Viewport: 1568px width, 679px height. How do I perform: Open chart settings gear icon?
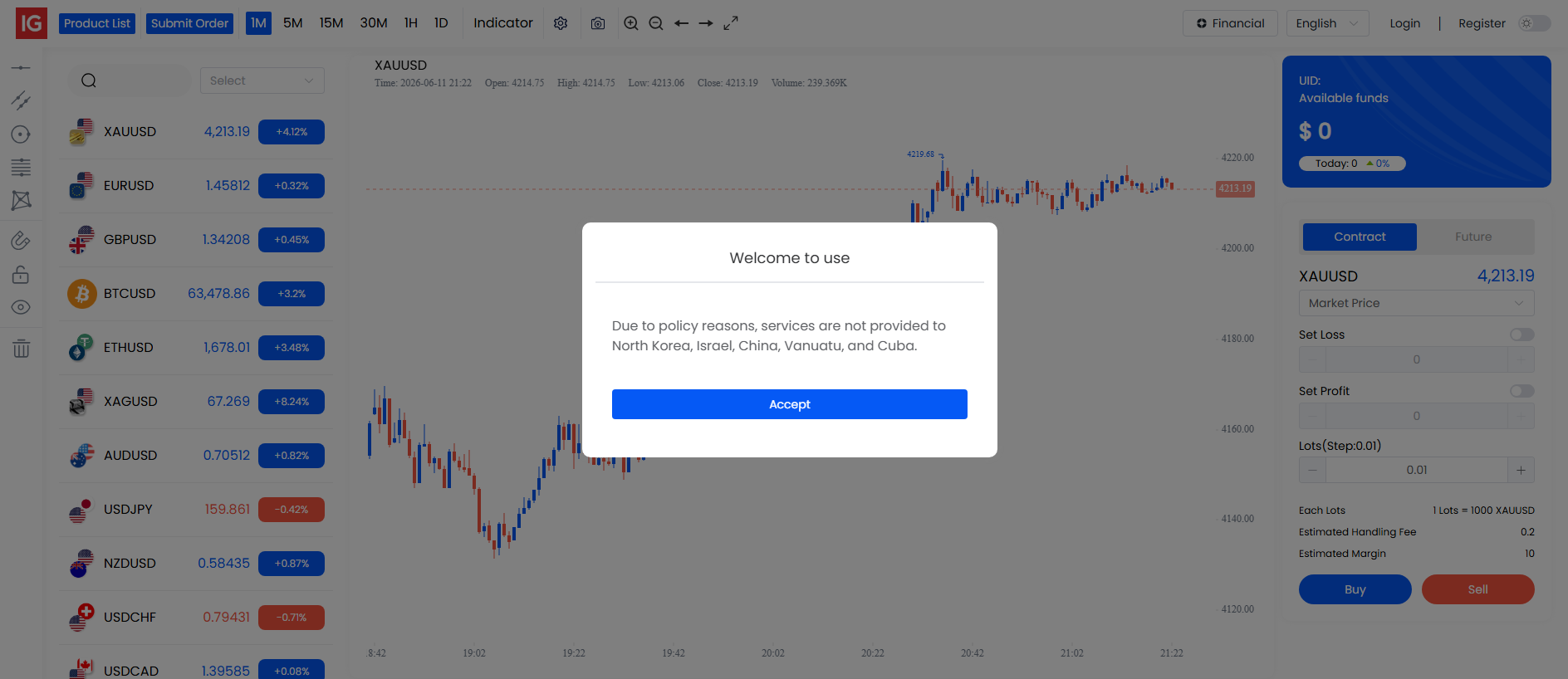click(561, 23)
